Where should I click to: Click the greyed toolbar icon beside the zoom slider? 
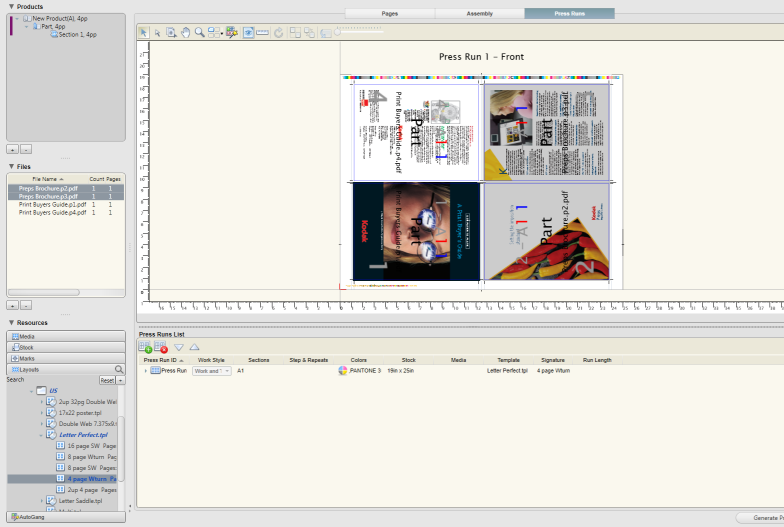326,34
